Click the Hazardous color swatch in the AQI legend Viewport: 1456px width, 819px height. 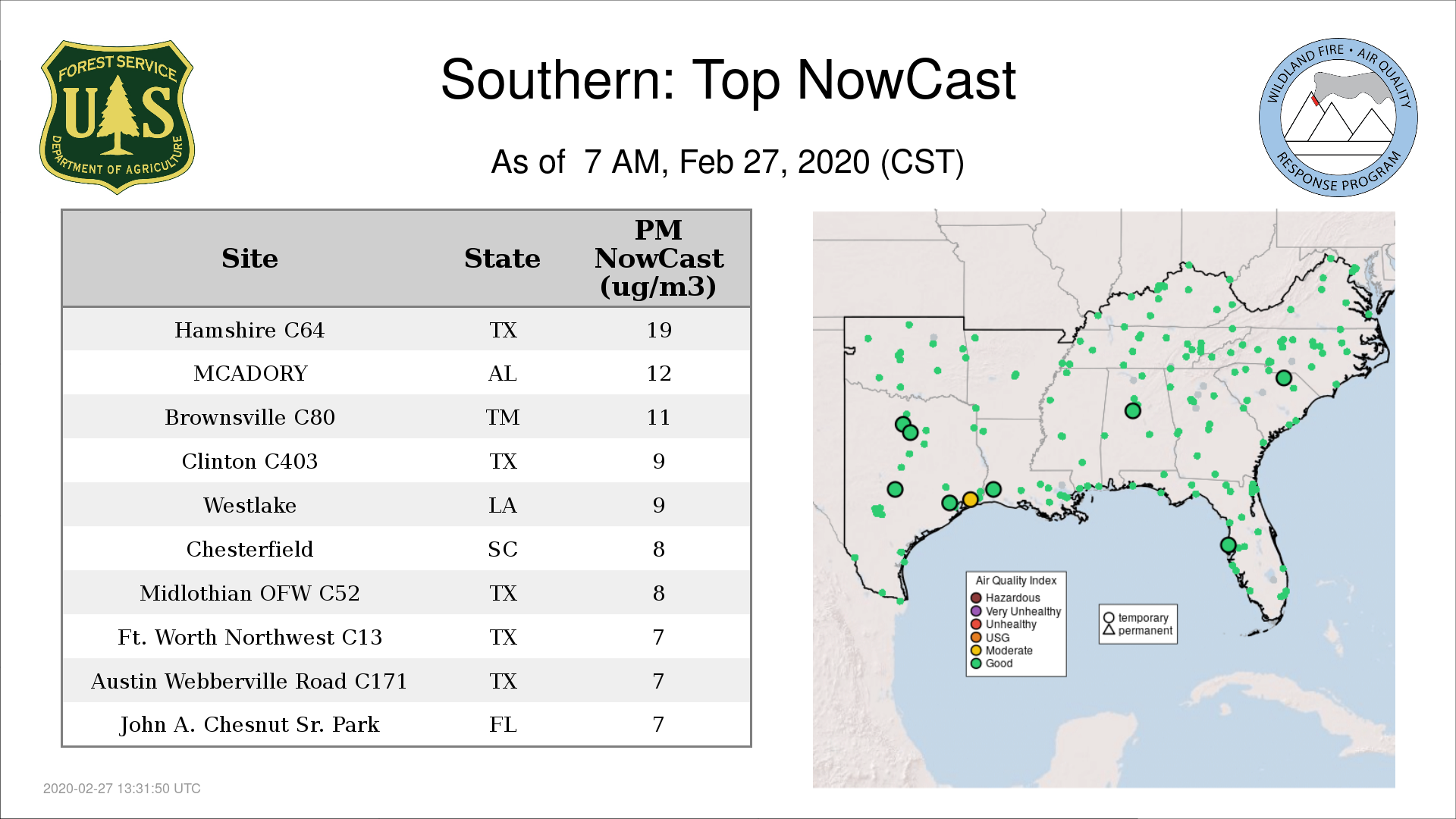click(x=976, y=598)
